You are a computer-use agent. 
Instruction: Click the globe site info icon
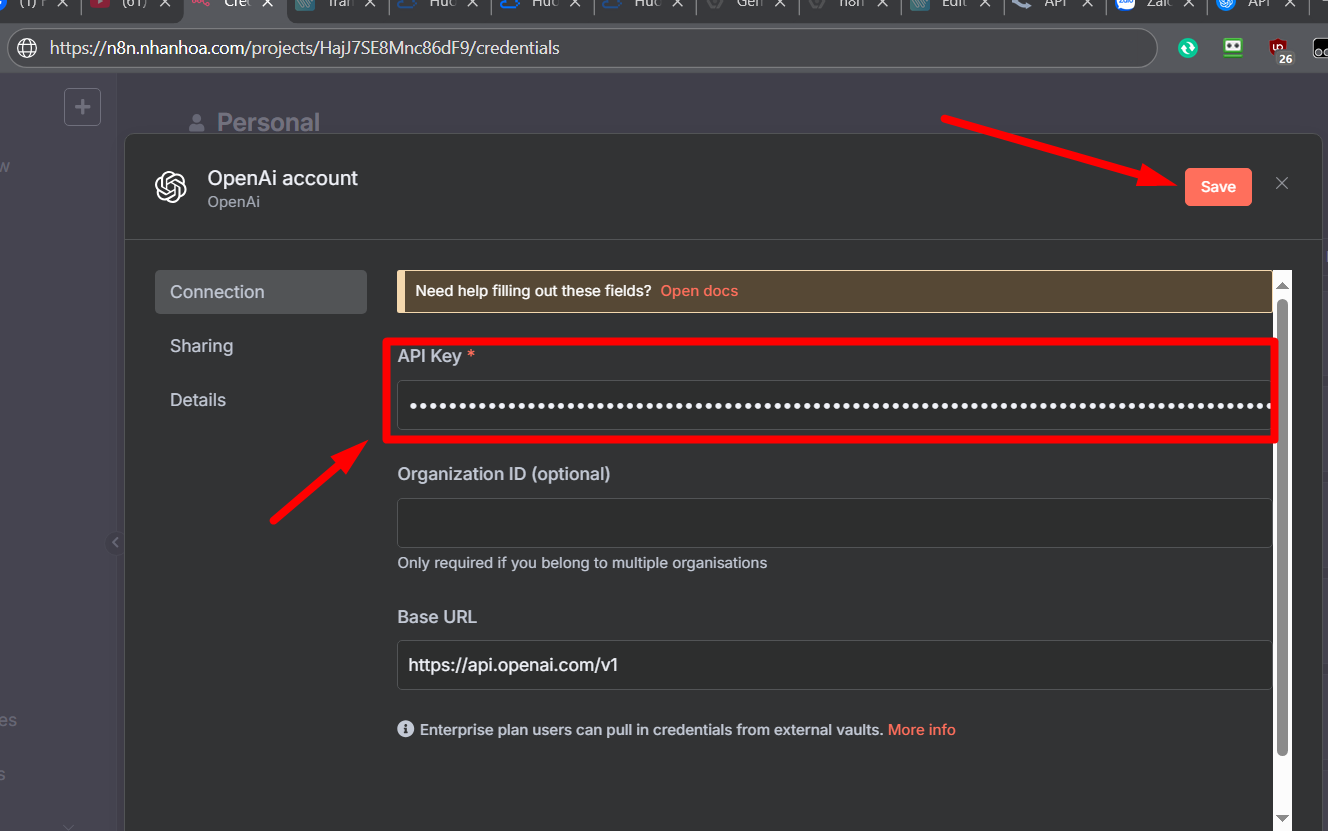pos(28,48)
